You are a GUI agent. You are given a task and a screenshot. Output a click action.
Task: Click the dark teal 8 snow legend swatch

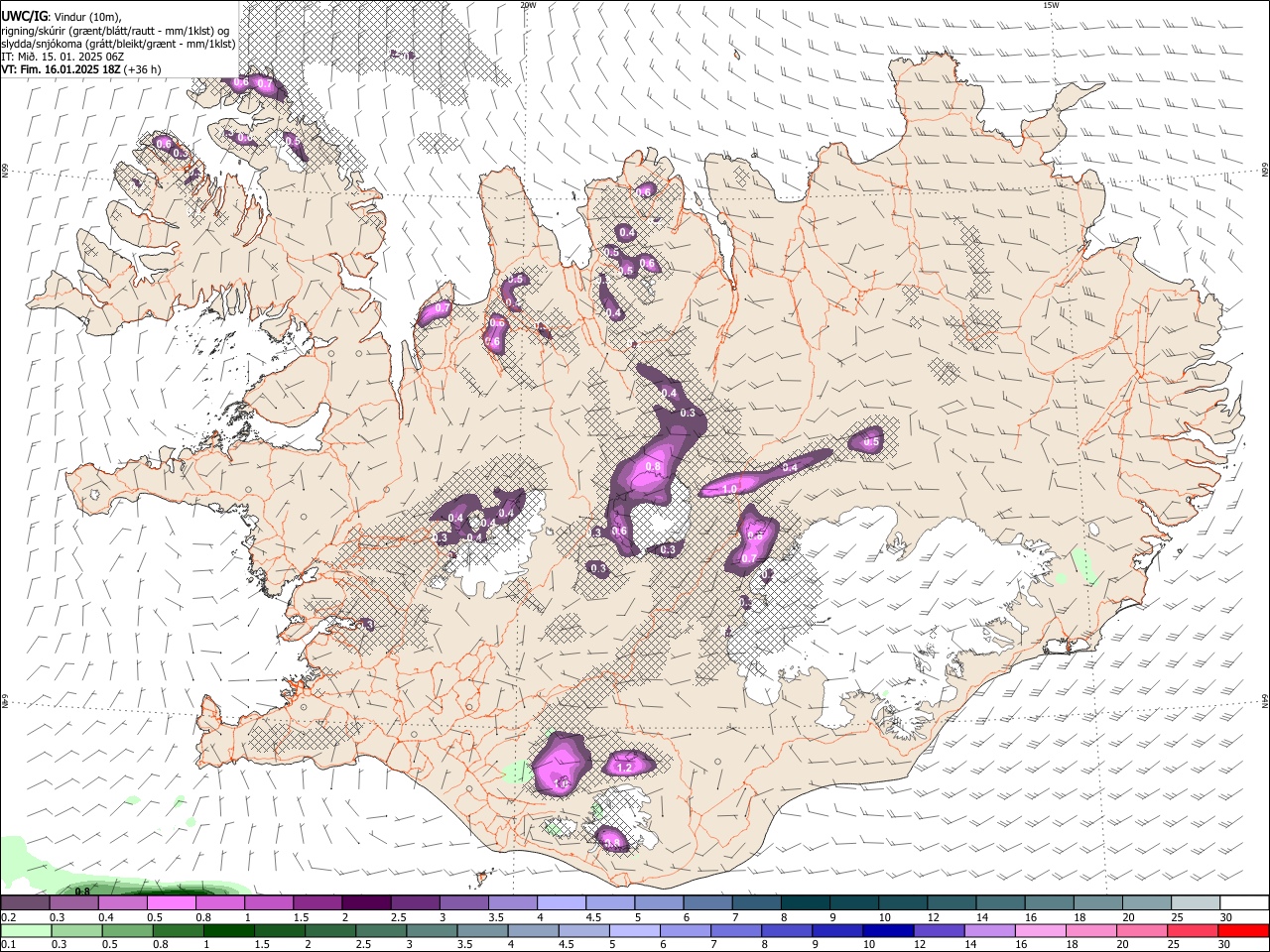tap(805, 902)
